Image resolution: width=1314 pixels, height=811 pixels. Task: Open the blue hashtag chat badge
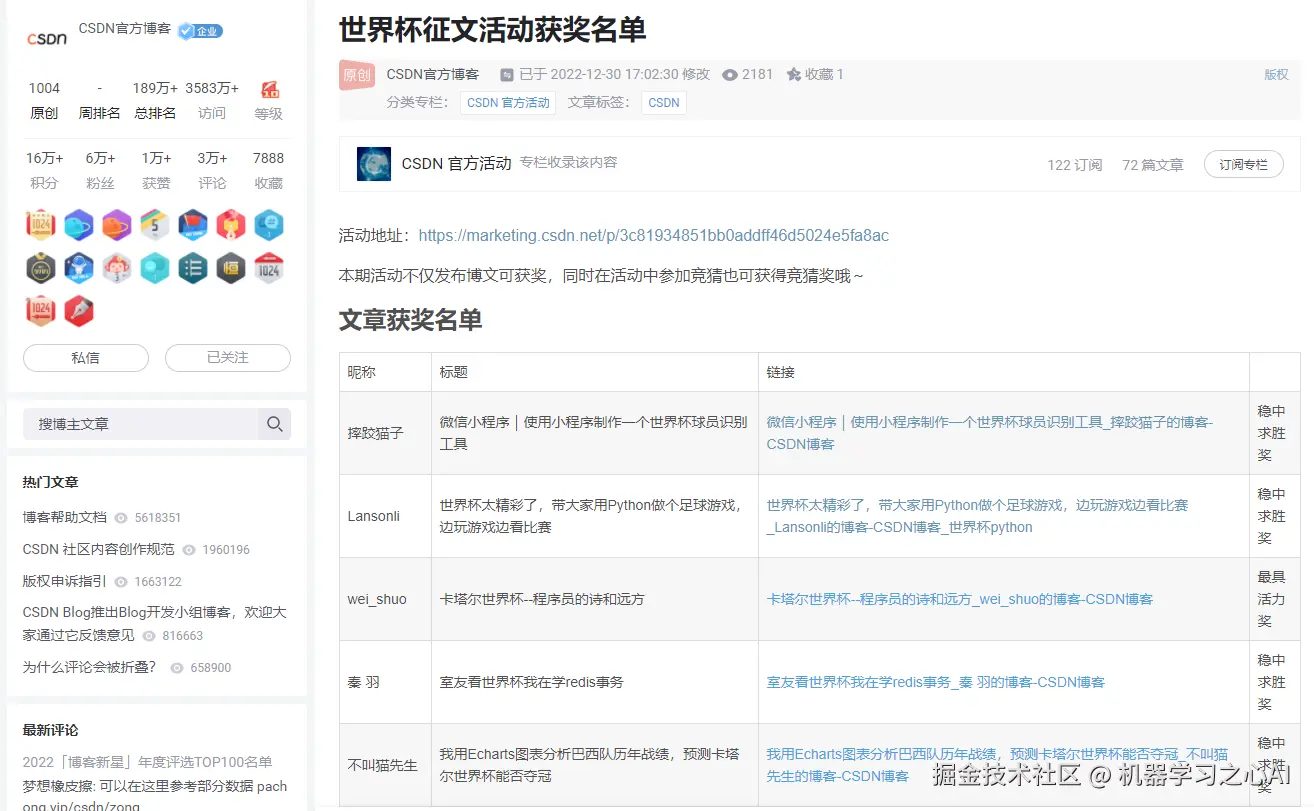tap(268, 225)
